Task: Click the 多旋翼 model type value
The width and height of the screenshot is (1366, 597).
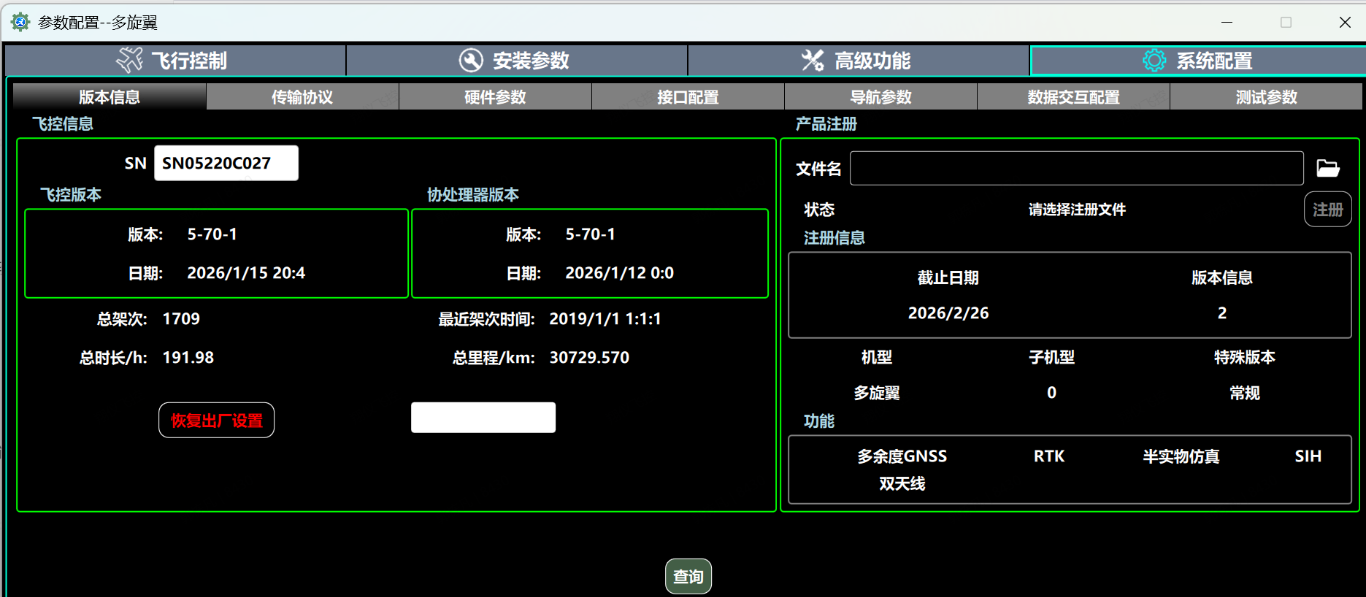Action: [x=877, y=393]
